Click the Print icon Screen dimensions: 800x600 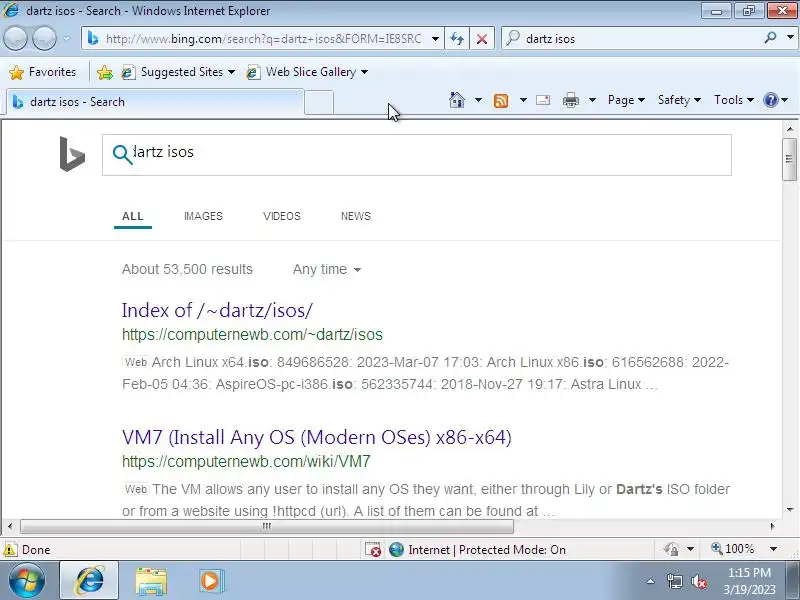570,101
